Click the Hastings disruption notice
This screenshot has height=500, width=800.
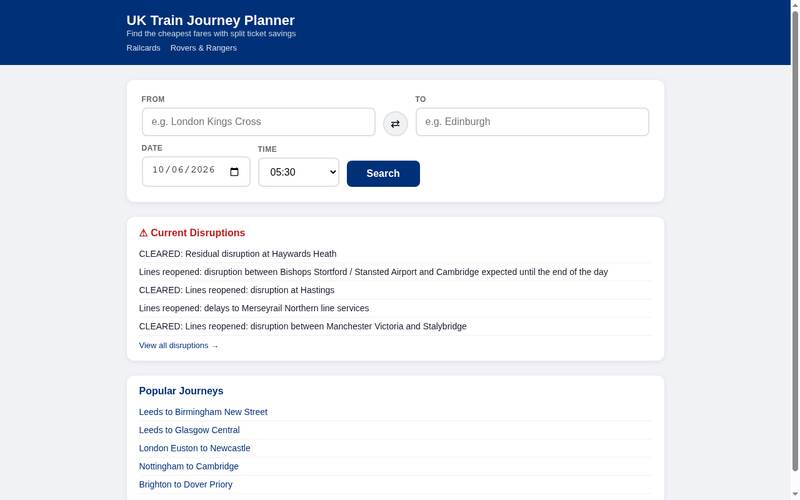coord(237,290)
